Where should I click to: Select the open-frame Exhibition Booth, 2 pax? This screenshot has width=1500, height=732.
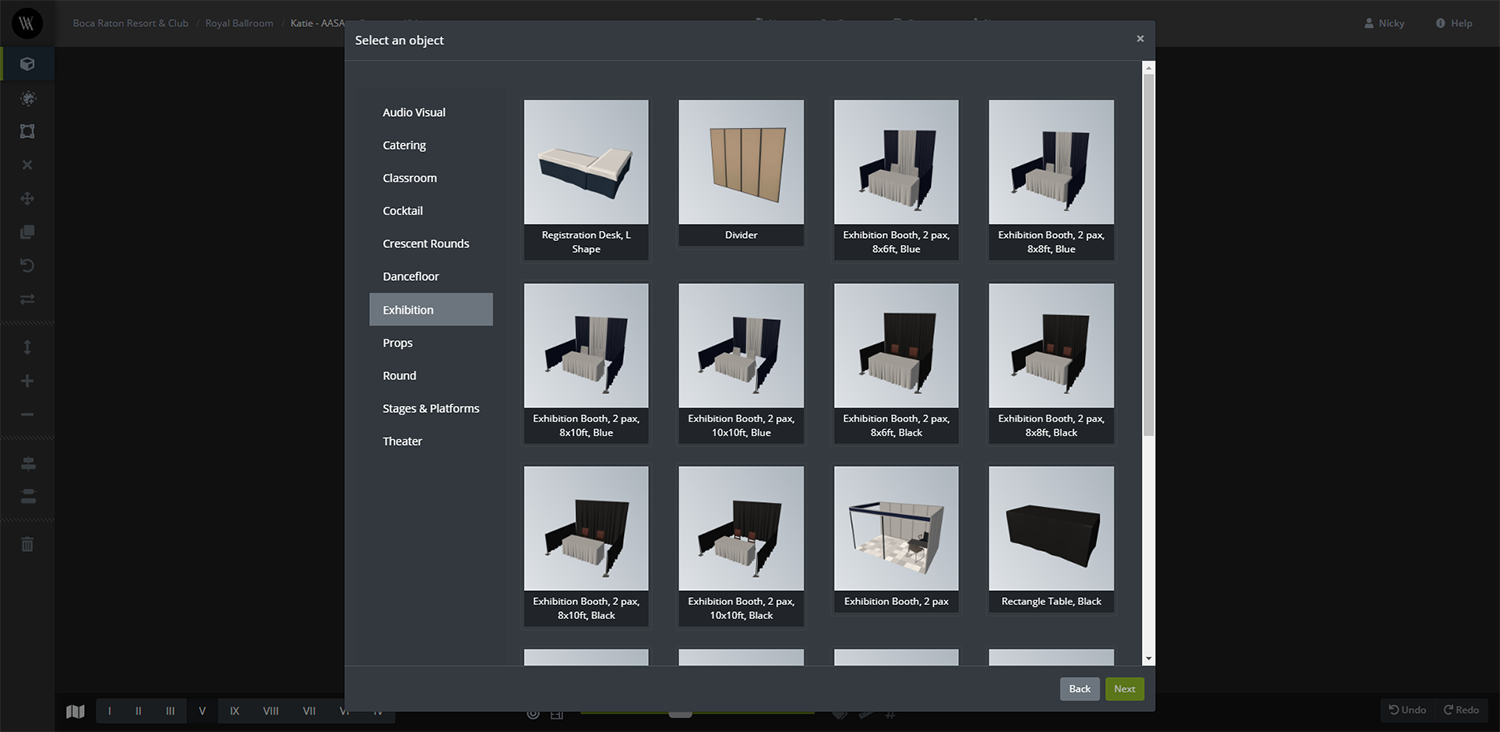[896, 539]
